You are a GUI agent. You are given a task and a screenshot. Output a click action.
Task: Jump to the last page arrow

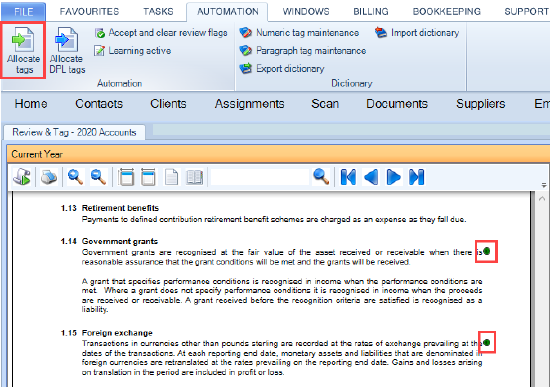[x=416, y=177]
